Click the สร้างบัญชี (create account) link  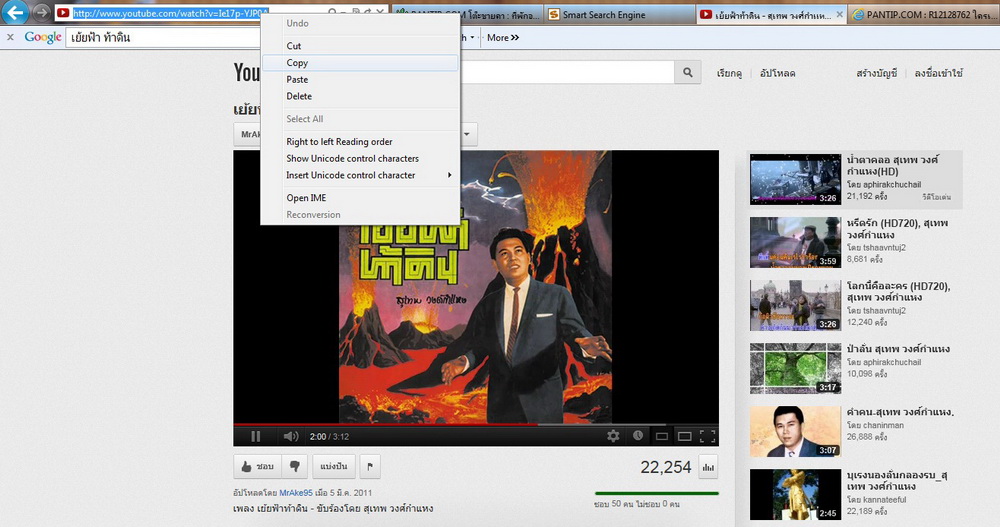(877, 73)
